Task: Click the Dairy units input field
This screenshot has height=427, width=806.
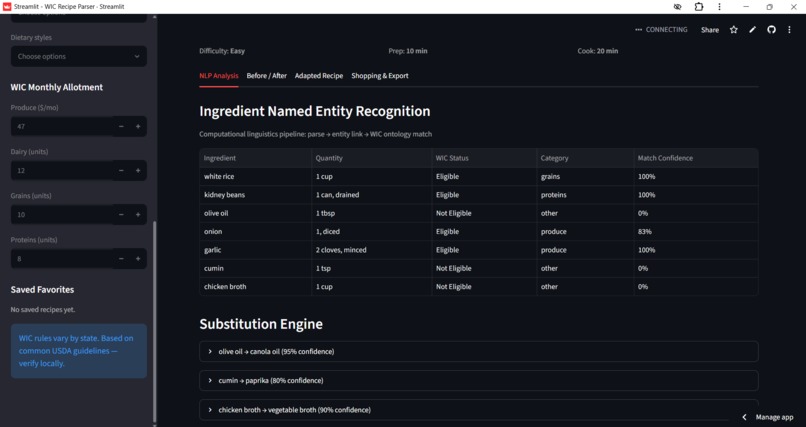Action: coord(62,171)
